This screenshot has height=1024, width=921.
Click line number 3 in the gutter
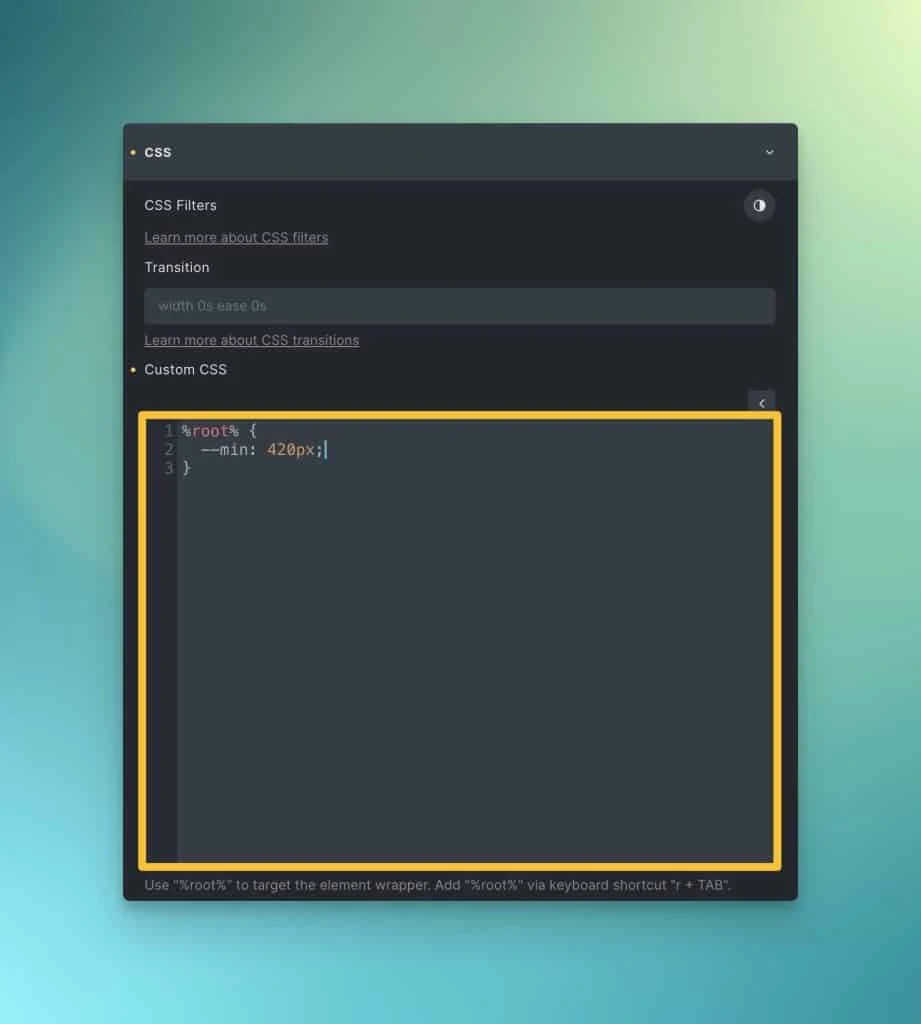tap(167, 468)
